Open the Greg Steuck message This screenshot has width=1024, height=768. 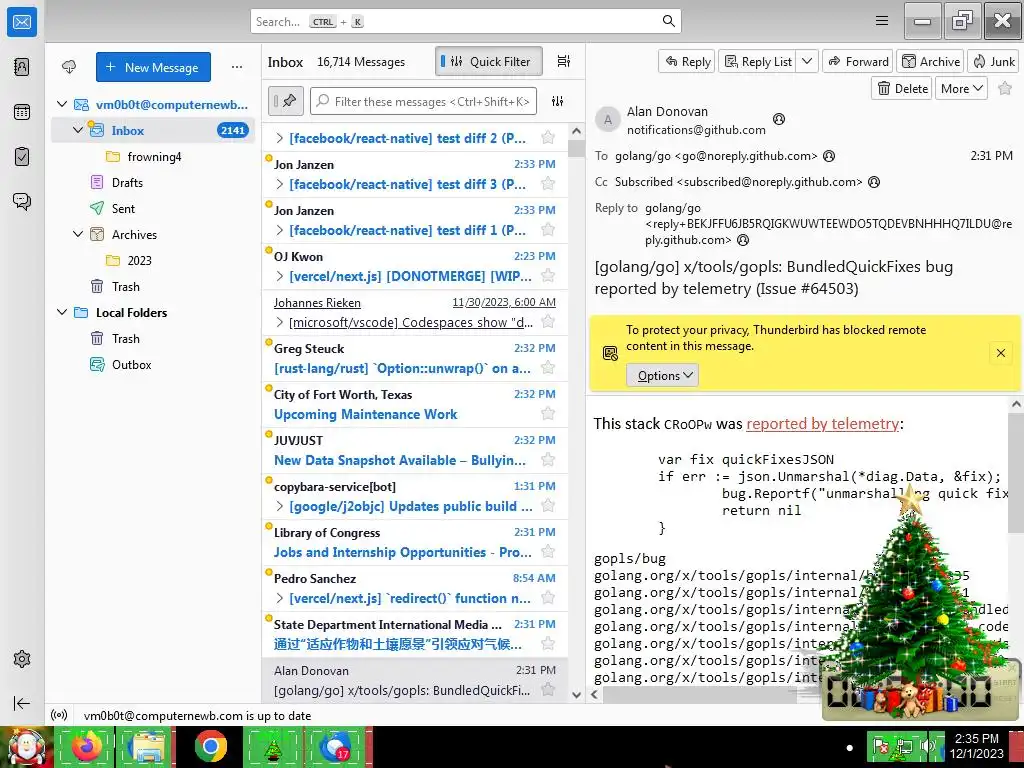[415, 359]
